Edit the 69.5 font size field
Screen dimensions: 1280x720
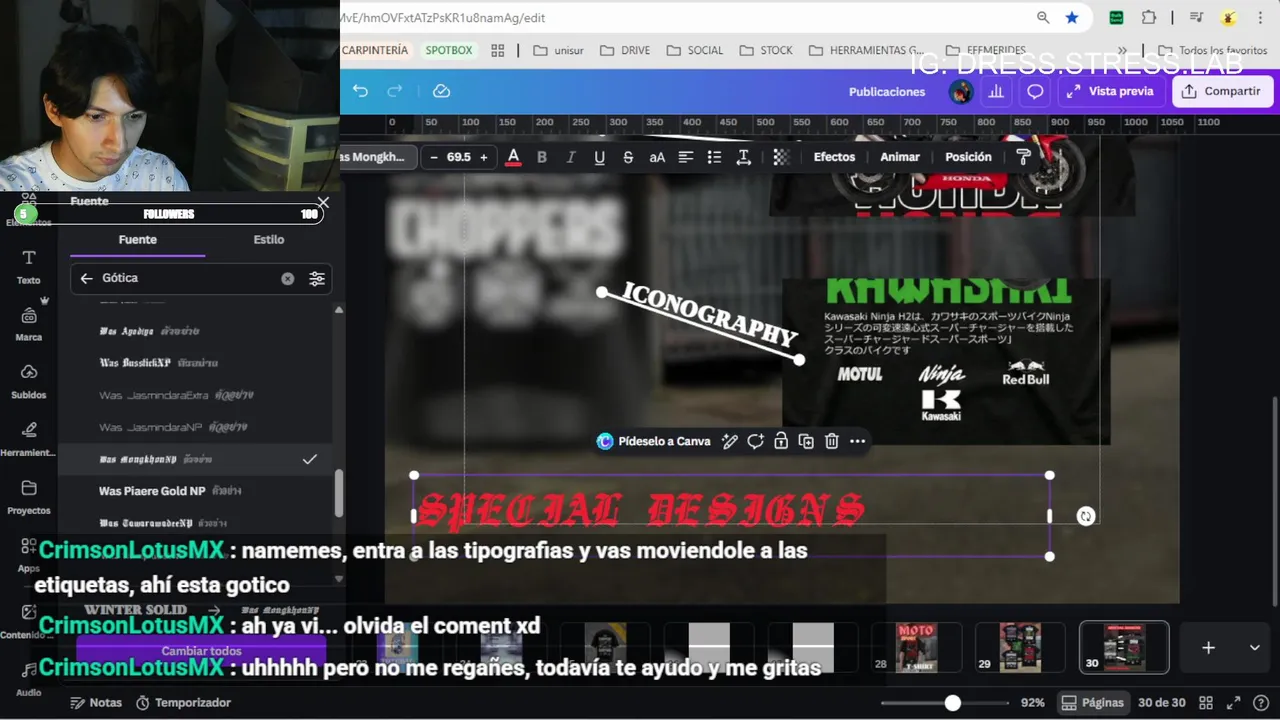[459, 157]
